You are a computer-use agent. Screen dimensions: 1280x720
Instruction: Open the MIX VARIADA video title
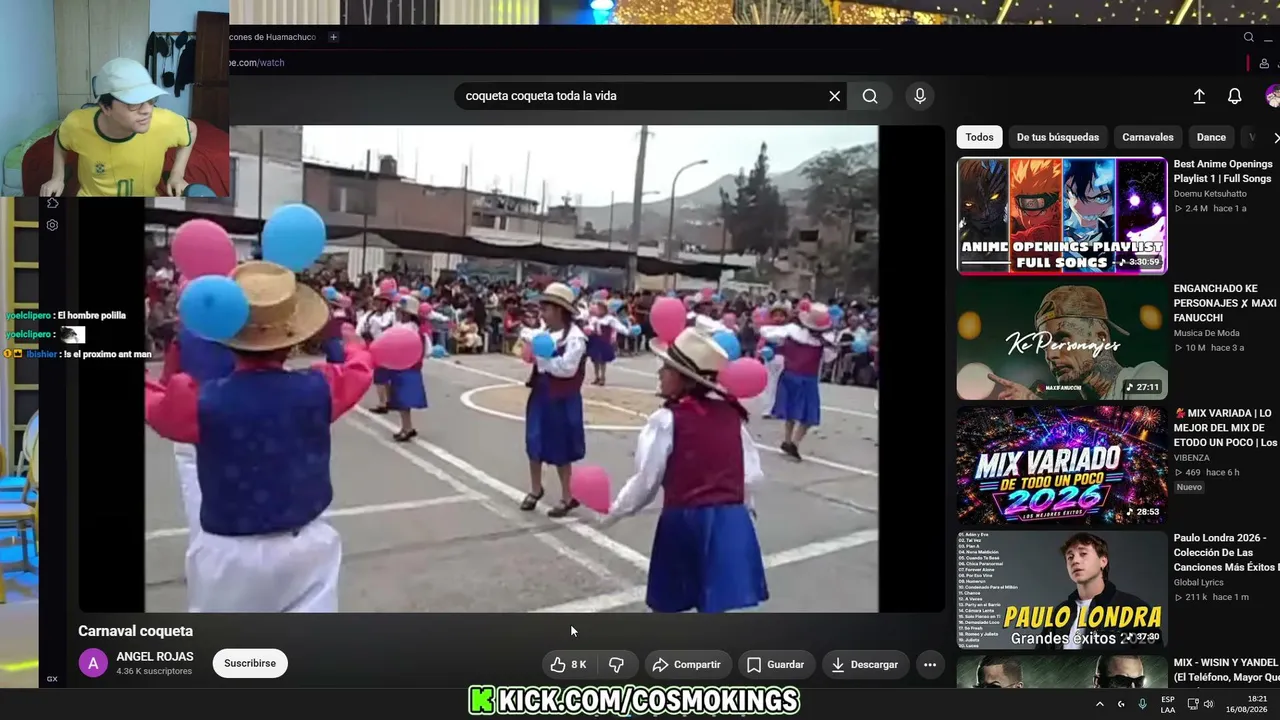click(1226, 428)
